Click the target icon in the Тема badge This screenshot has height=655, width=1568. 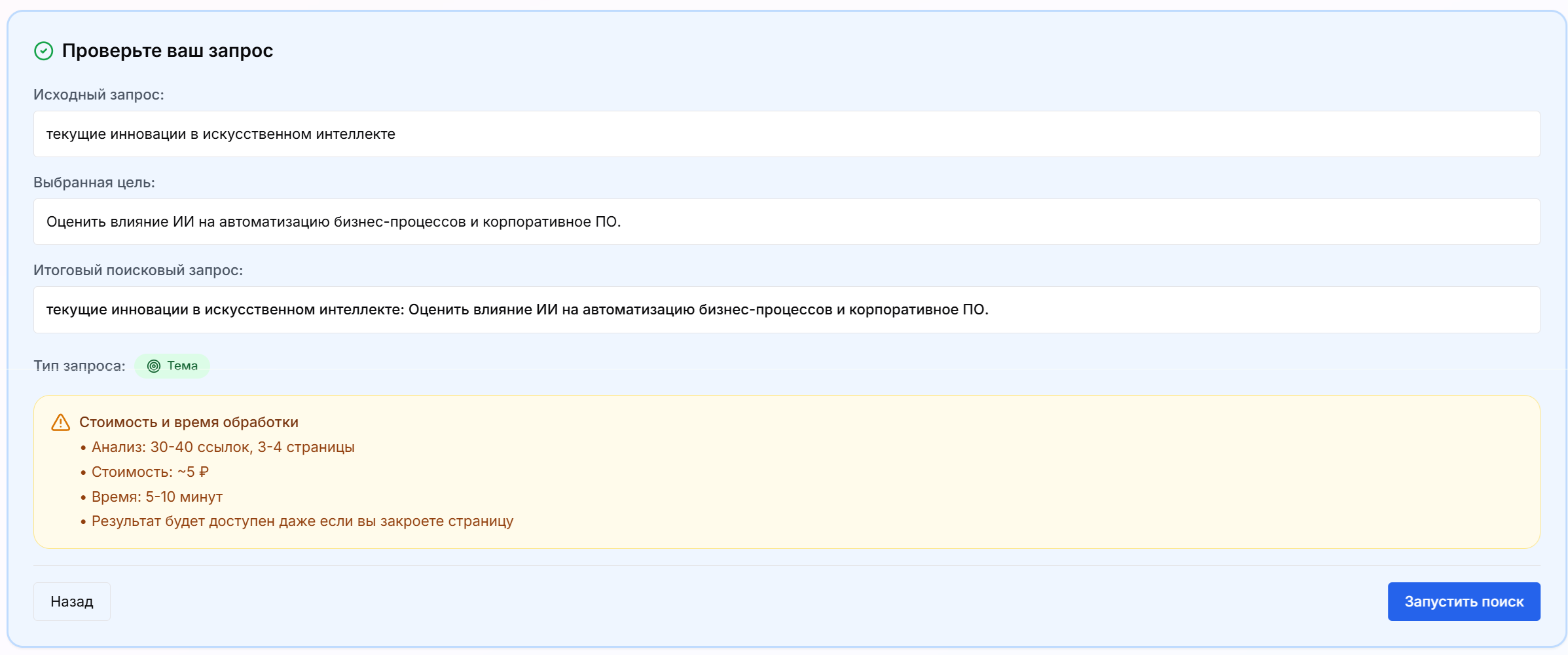pyautogui.click(x=154, y=366)
